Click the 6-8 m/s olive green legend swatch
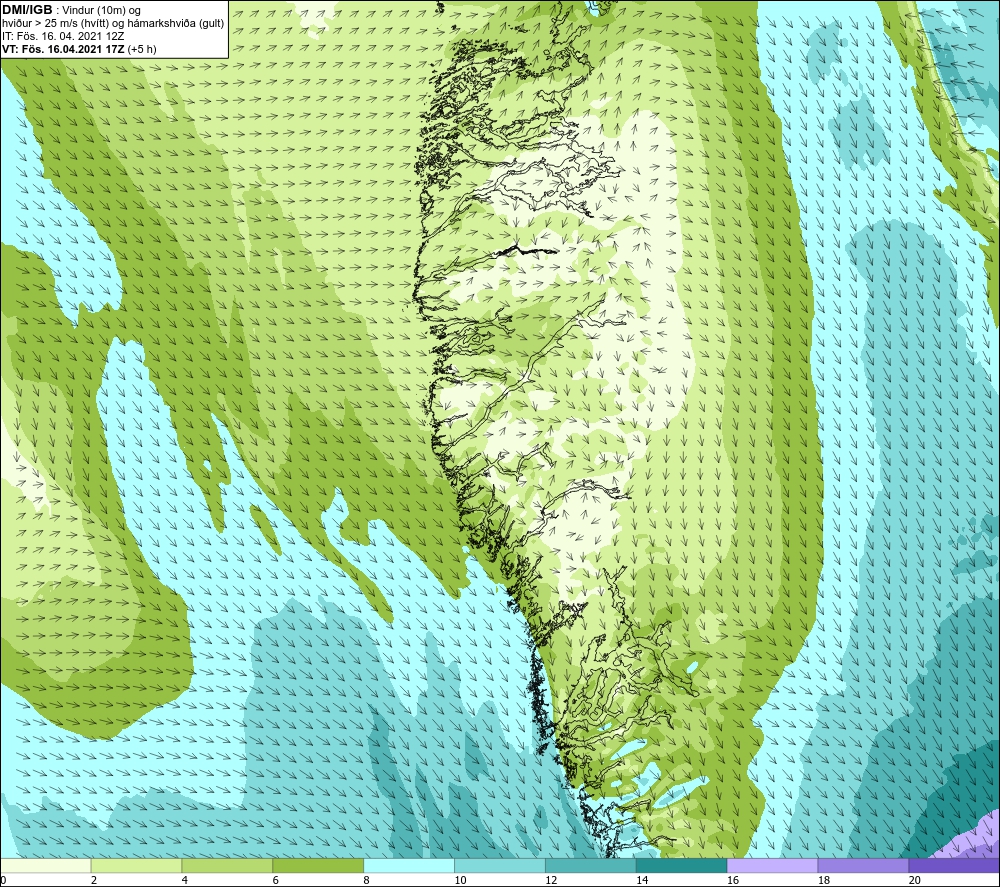1000x887 pixels. [318, 865]
